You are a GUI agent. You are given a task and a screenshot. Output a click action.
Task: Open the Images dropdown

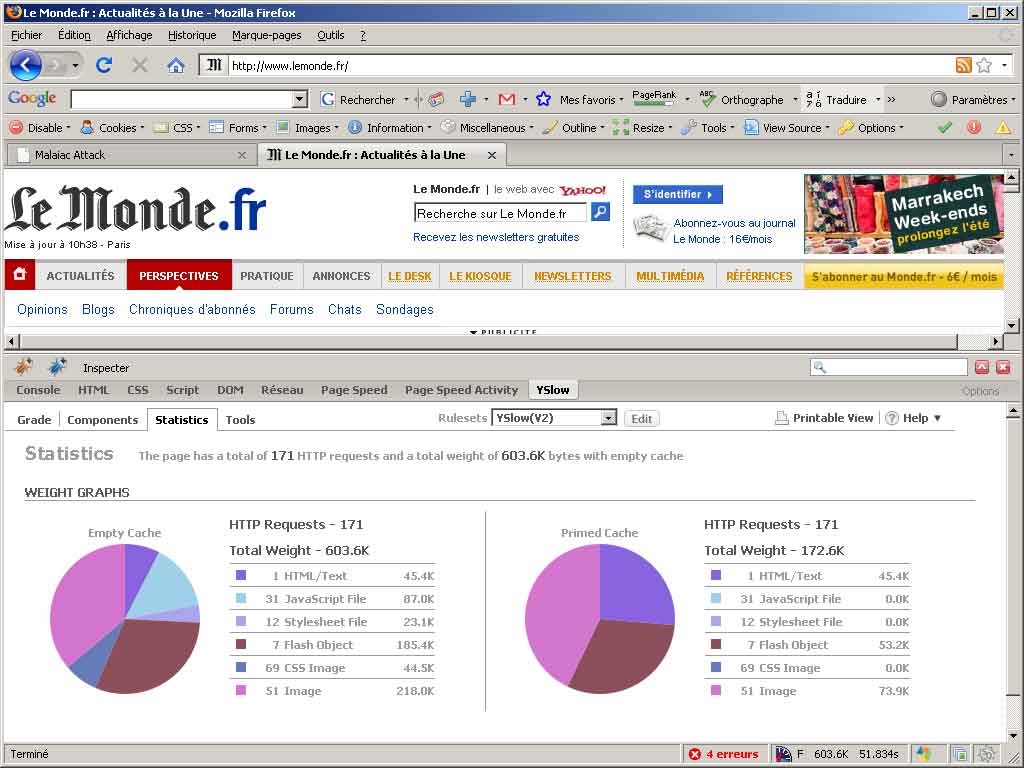click(307, 127)
